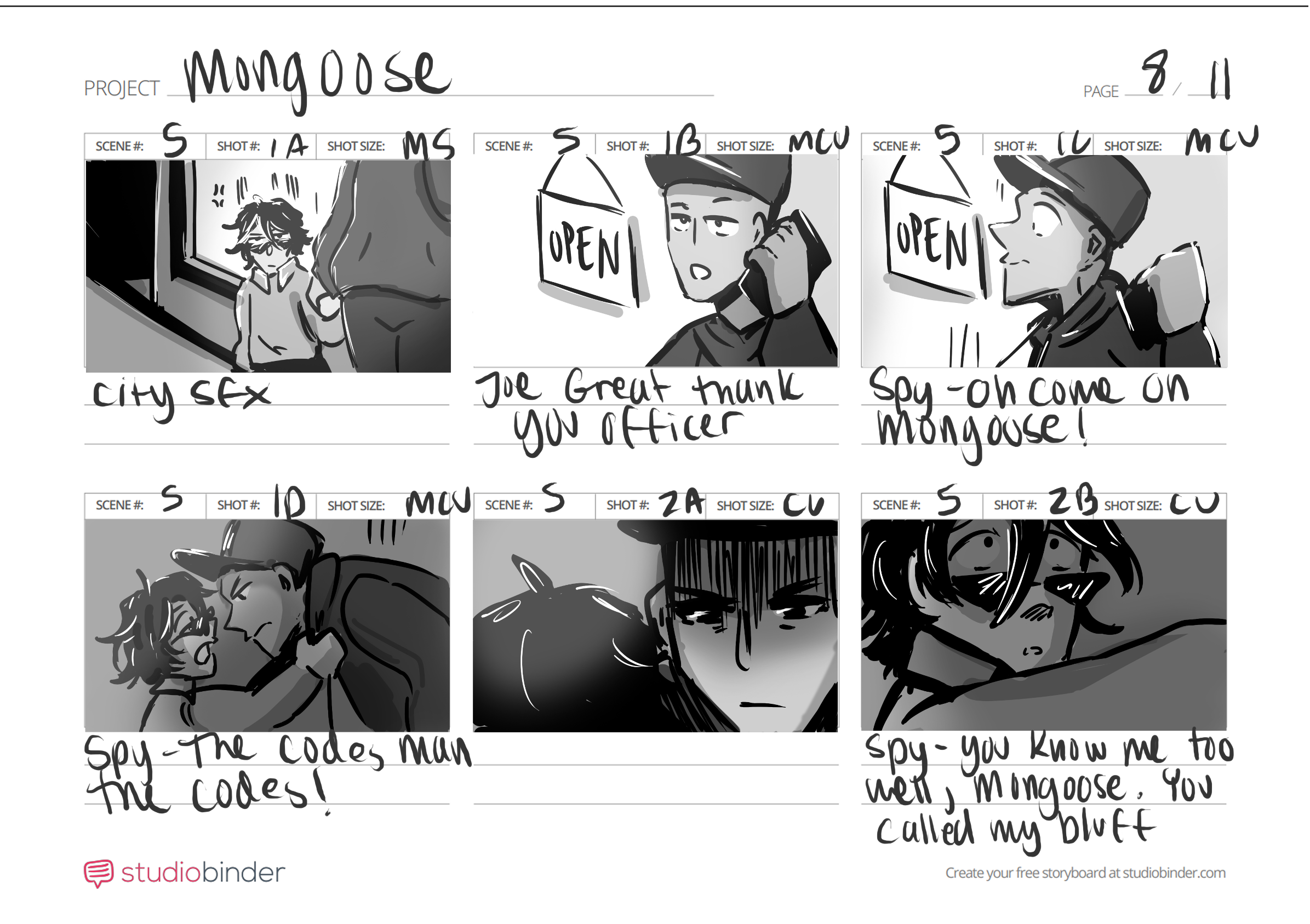The height and width of the screenshot is (924, 1310).
Task: Select the shot 1C storyboard panel
Action: pos(1045,261)
